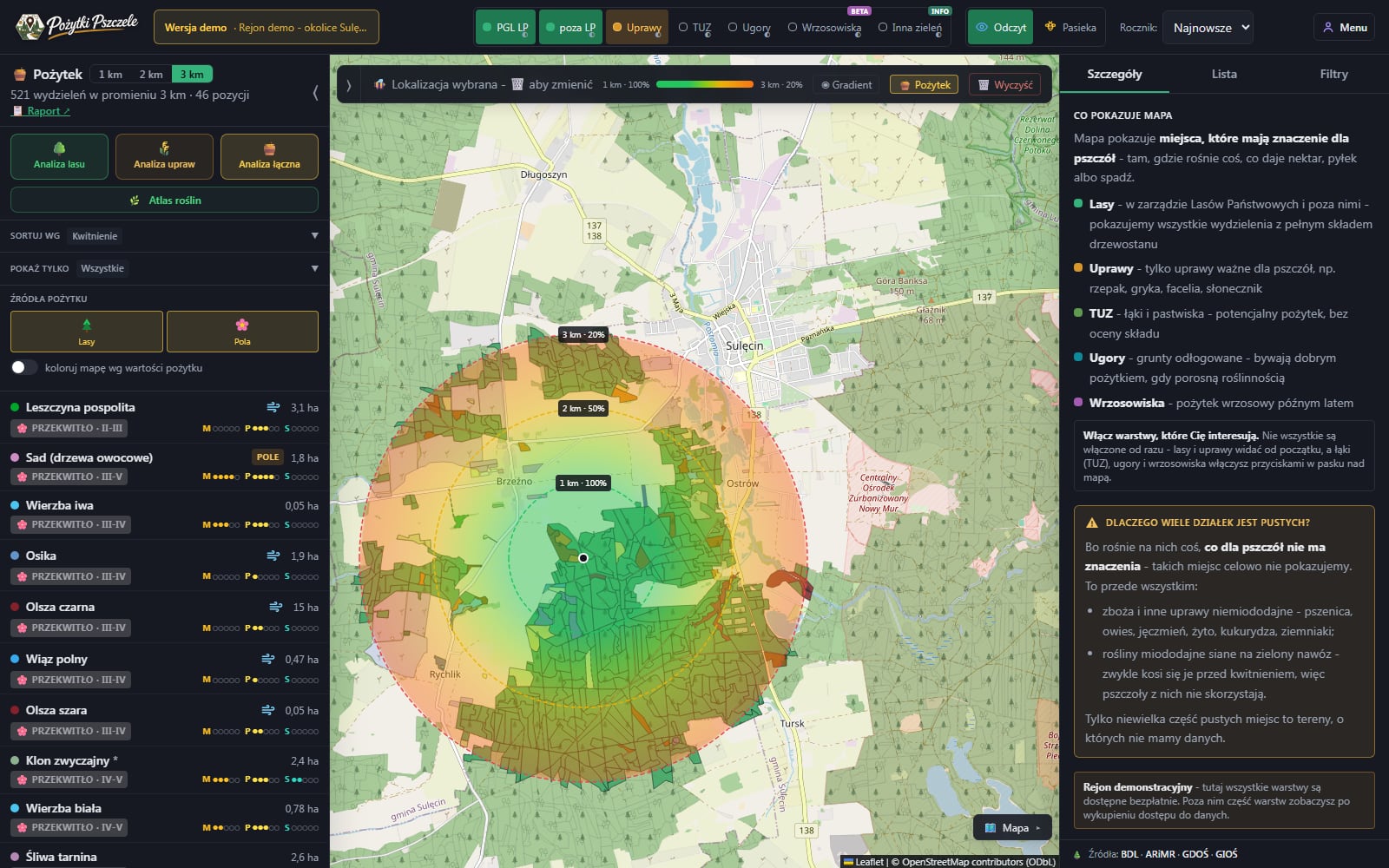Open Analiza upraw crop icon button
The width and height of the screenshot is (1389, 868).
[164, 156]
